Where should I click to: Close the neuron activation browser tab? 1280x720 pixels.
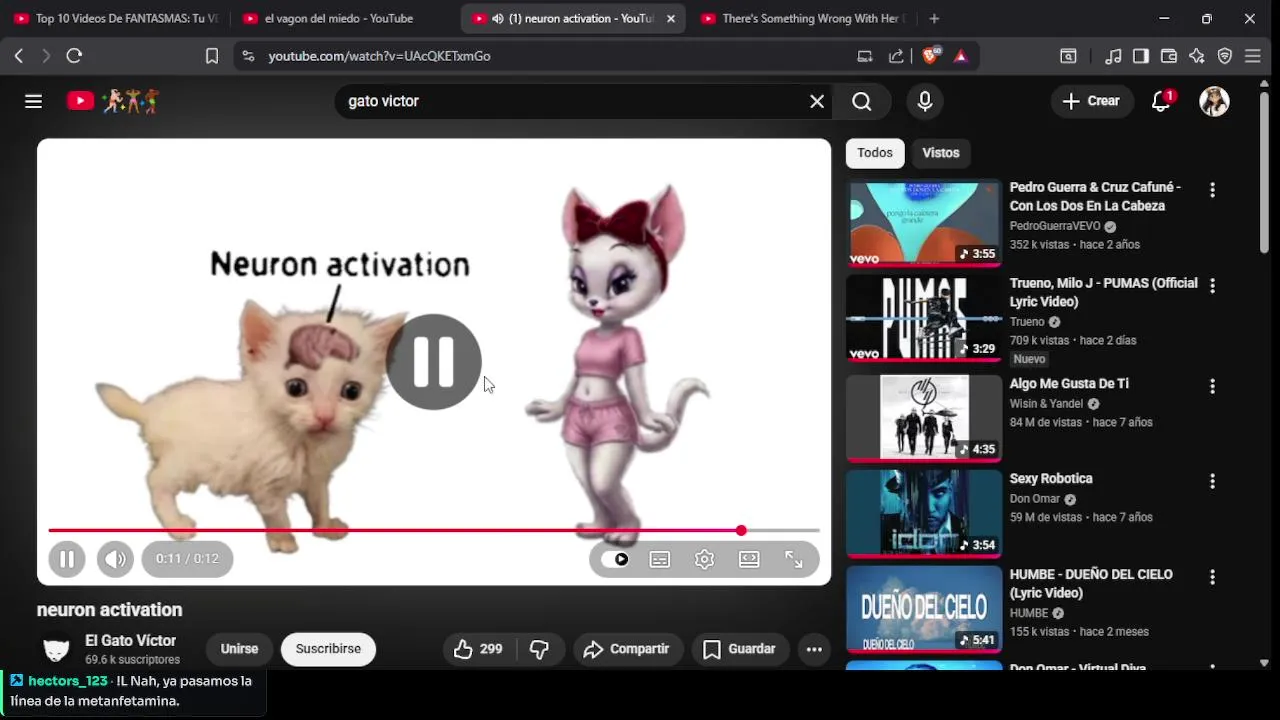(670, 18)
